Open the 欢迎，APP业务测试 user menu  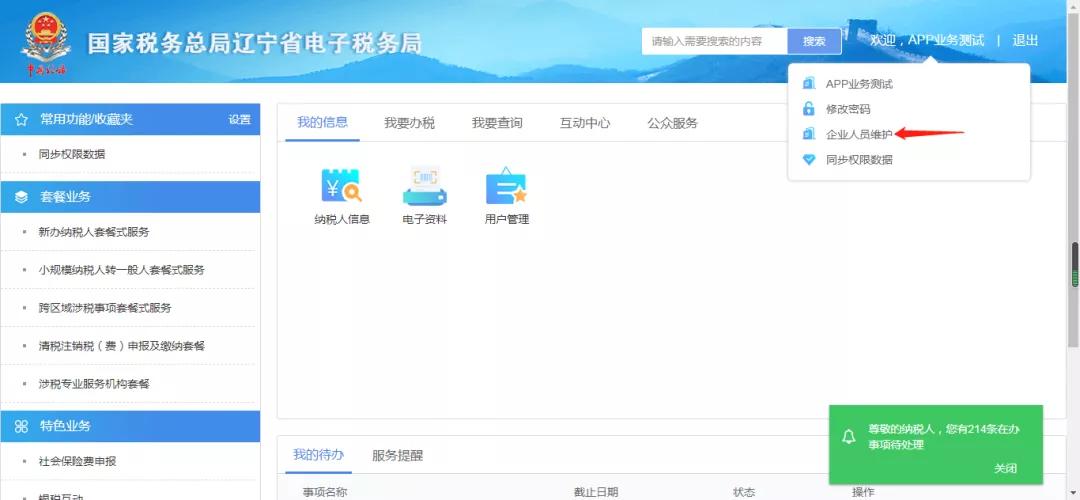pos(926,41)
